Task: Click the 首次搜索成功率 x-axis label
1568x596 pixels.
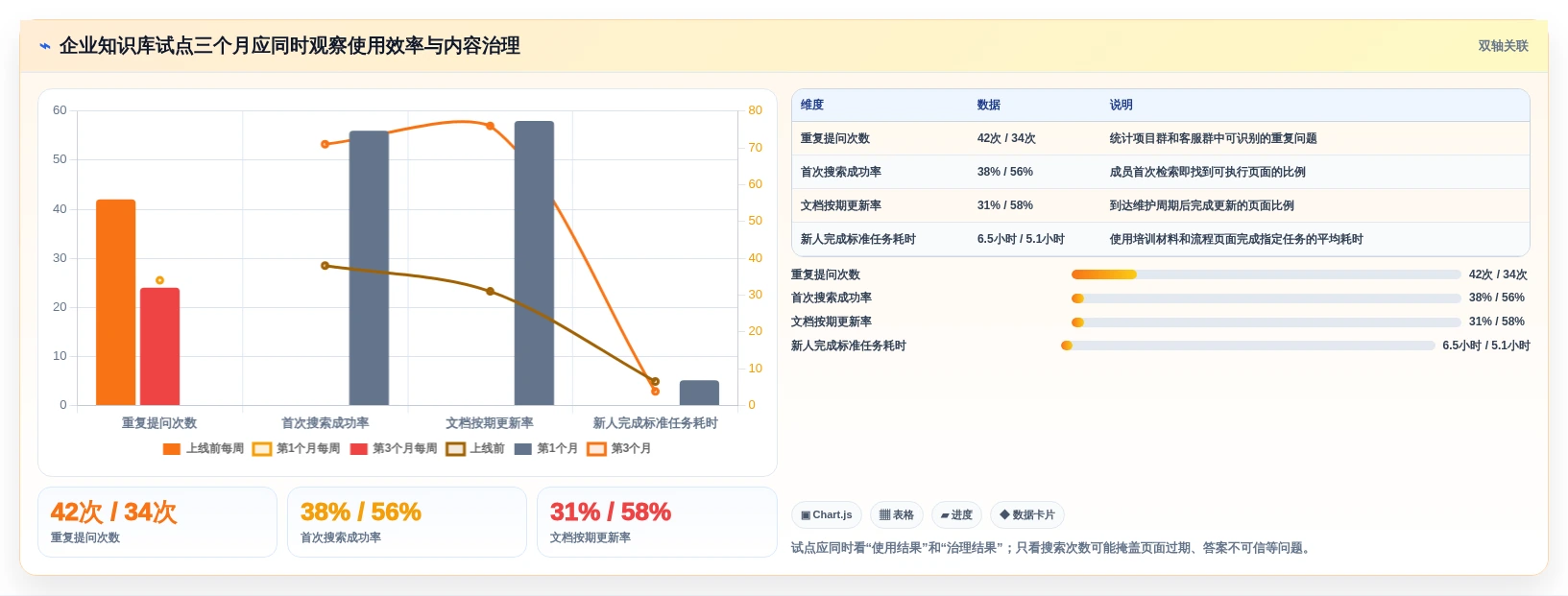Action: coord(325,423)
